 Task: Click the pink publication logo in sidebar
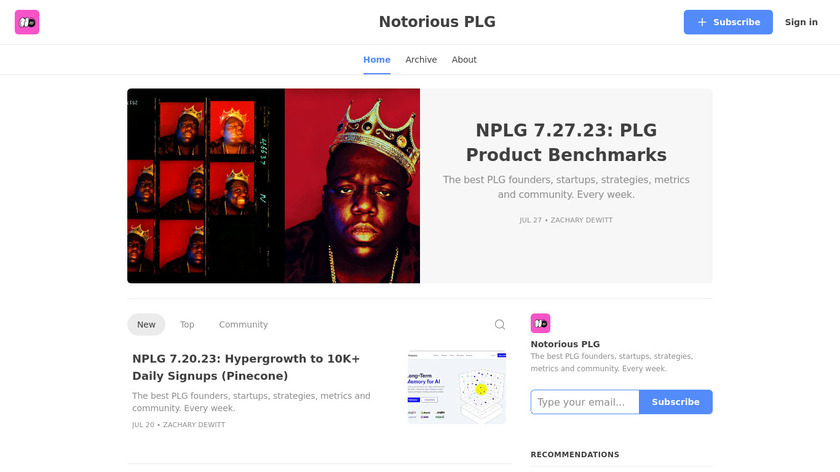pyautogui.click(x=540, y=323)
